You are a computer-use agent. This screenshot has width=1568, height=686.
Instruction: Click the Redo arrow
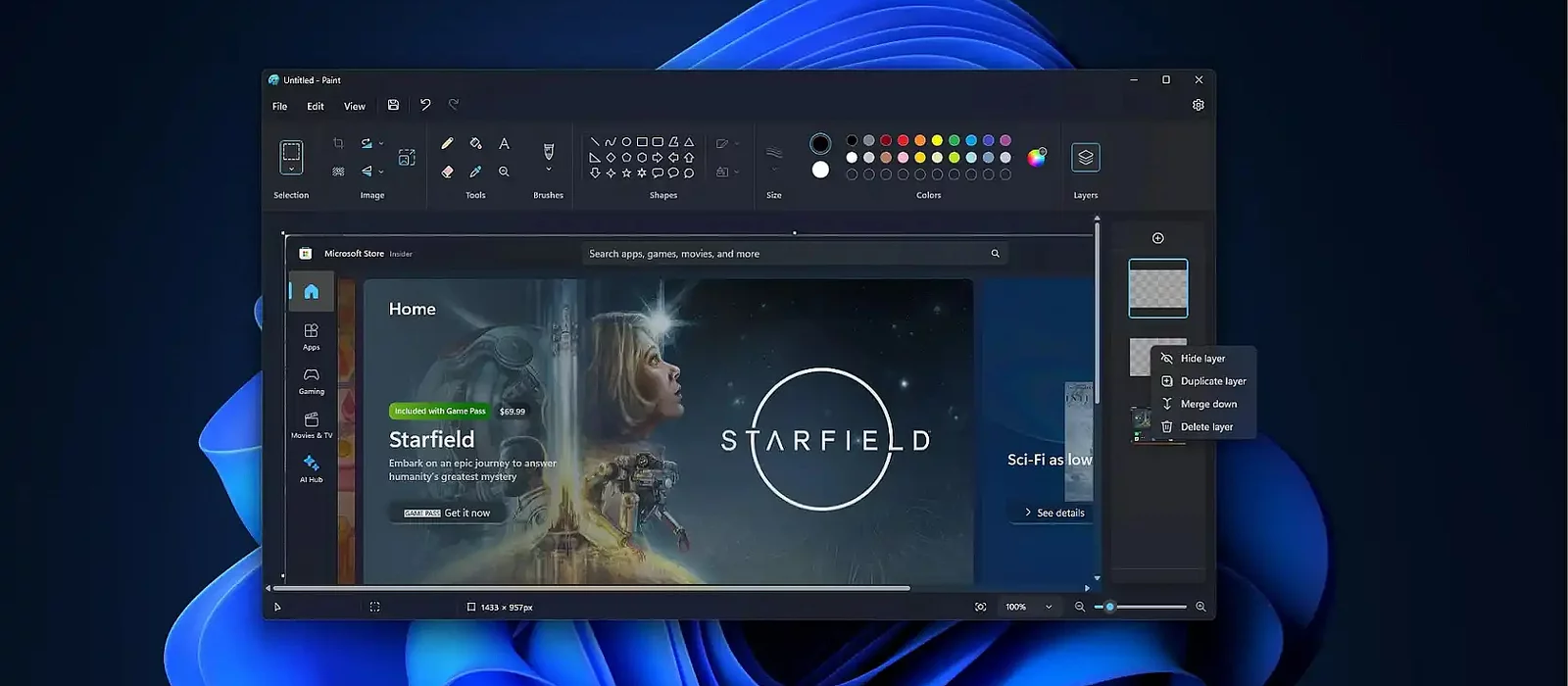click(x=454, y=105)
